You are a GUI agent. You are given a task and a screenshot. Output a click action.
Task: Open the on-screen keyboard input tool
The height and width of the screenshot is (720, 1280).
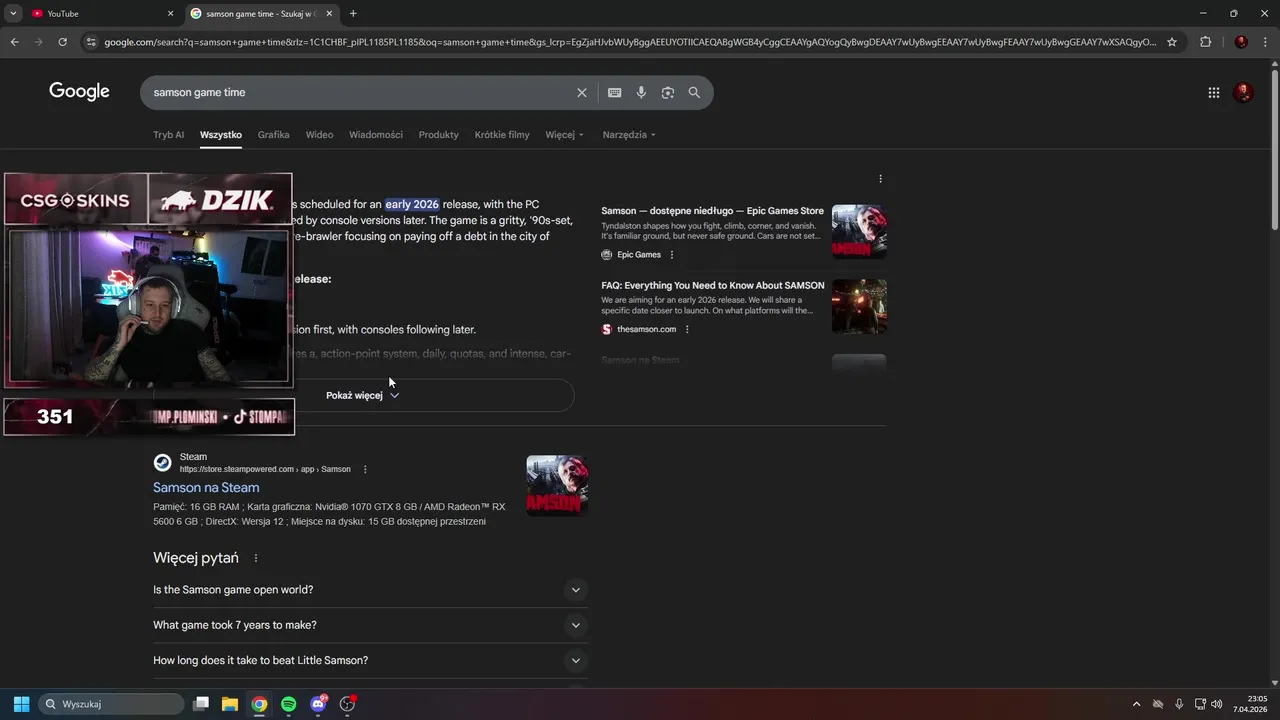(614, 92)
